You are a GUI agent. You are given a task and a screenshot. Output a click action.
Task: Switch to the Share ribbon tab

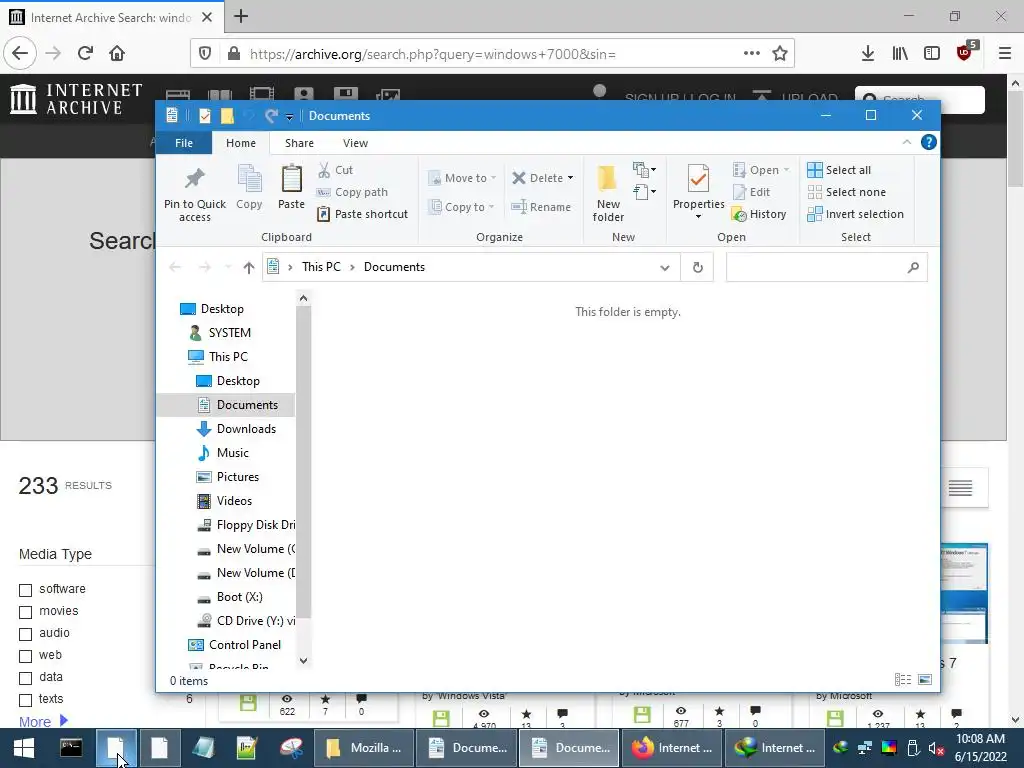[299, 143]
